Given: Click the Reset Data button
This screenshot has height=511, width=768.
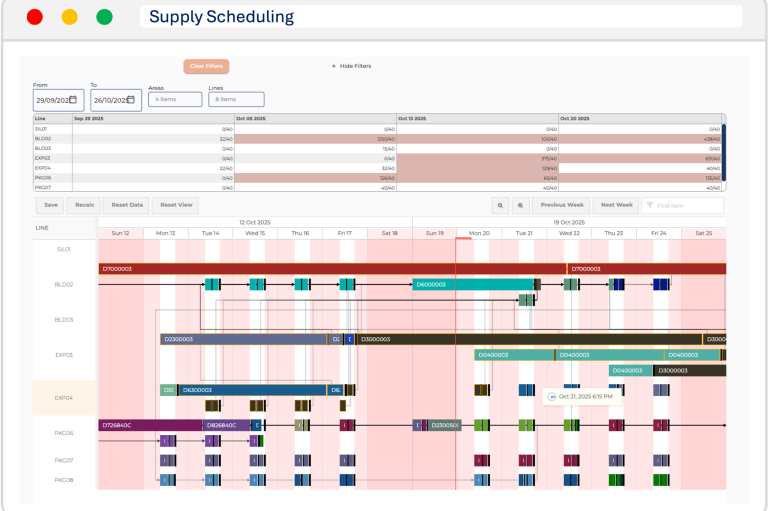Looking at the screenshot, I should point(127,205).
